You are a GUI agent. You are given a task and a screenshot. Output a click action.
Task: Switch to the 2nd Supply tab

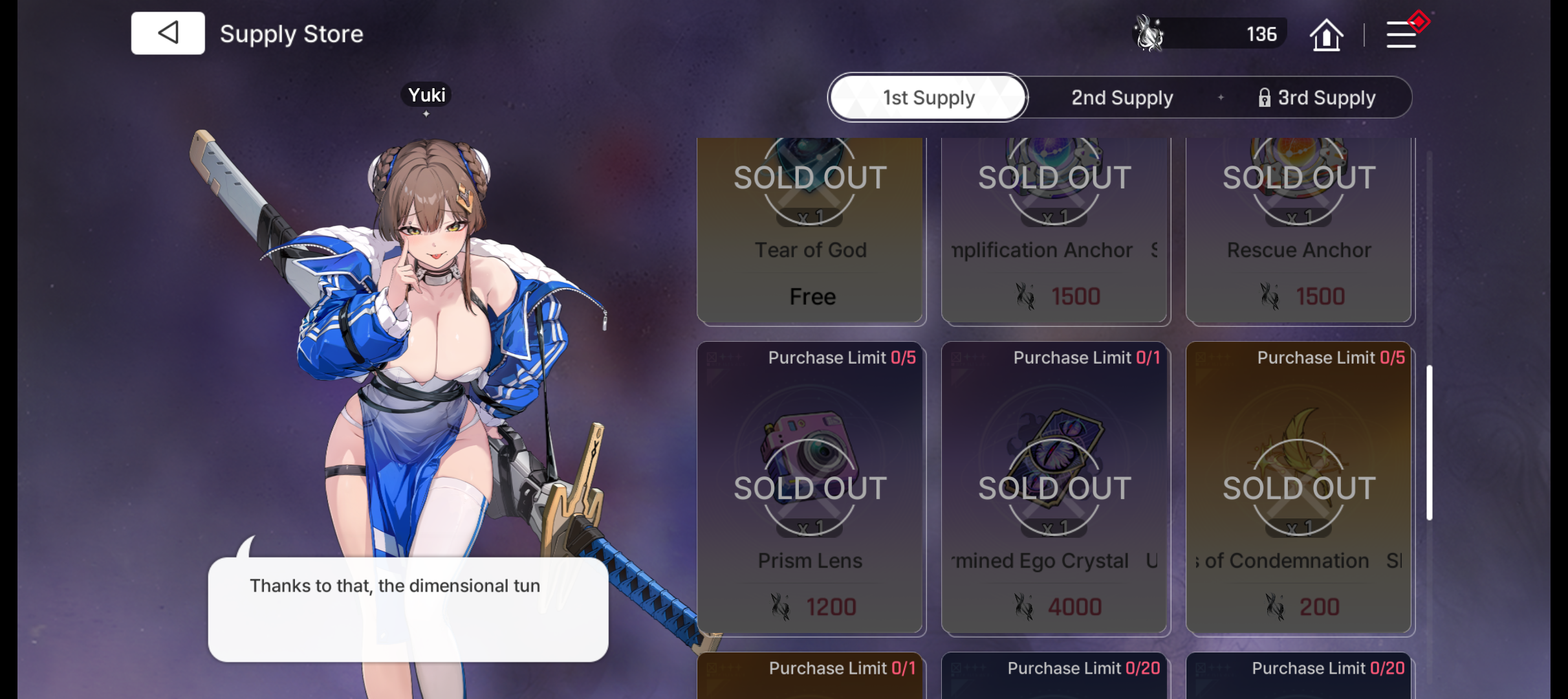[1122, 97]
